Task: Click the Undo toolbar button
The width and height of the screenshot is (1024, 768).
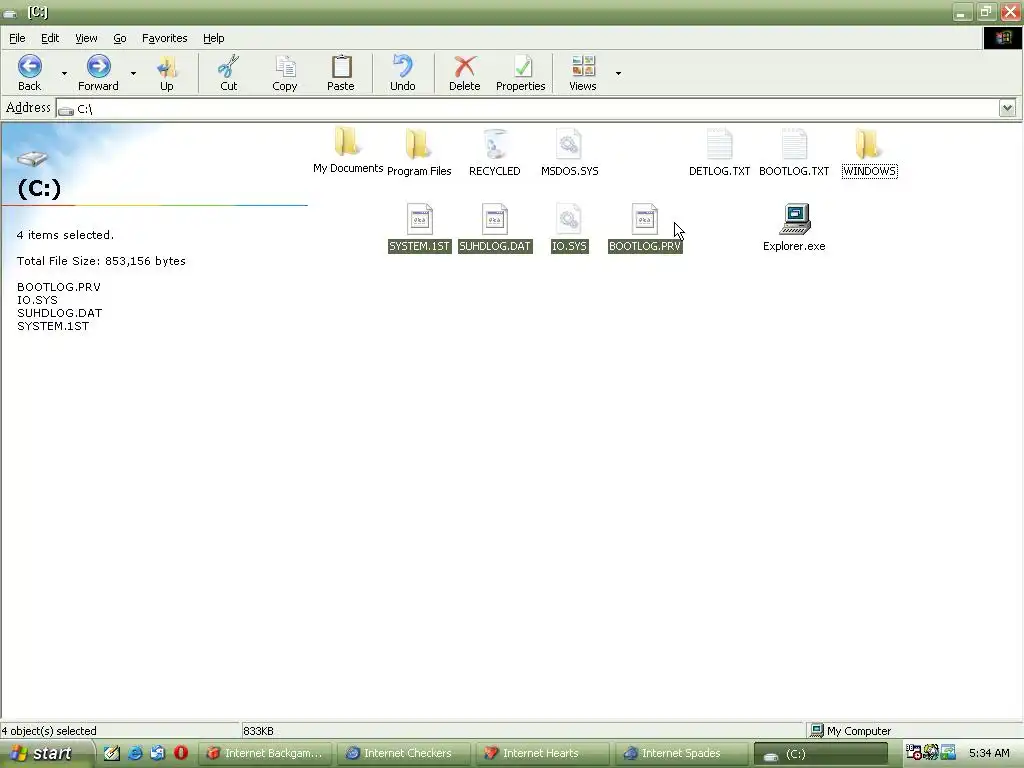Action: pyautogui.click(x=402, y=73)
